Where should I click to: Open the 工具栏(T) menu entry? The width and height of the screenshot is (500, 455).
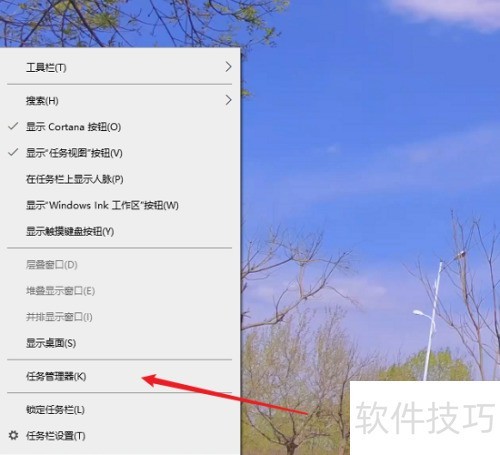(120, 67)
